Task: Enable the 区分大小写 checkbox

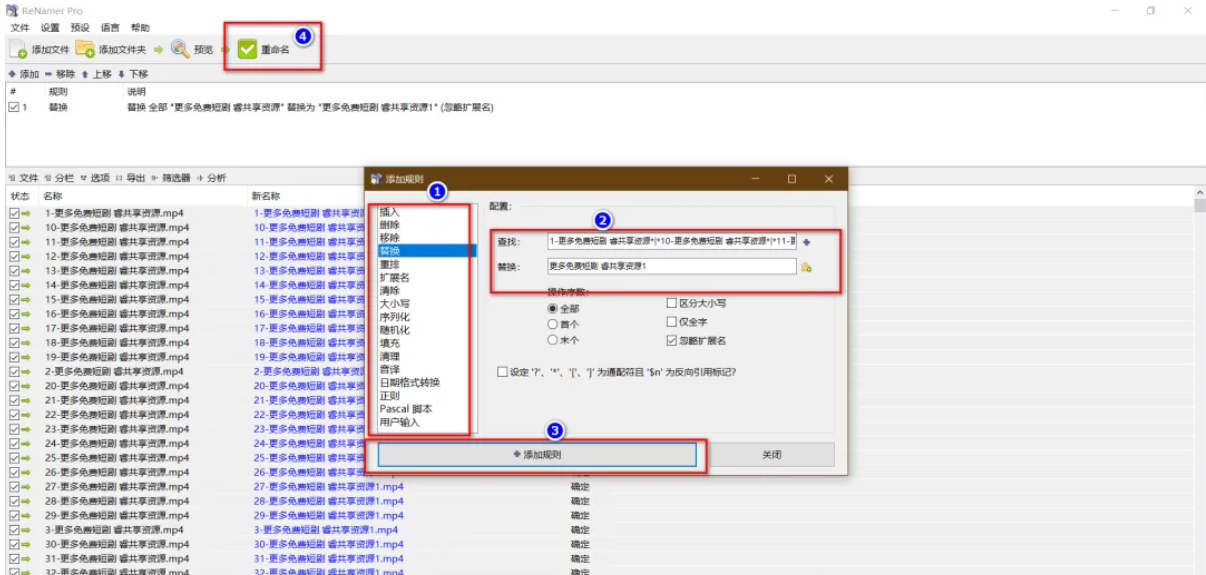Action: pyautogui.click(x=672, y=303)
